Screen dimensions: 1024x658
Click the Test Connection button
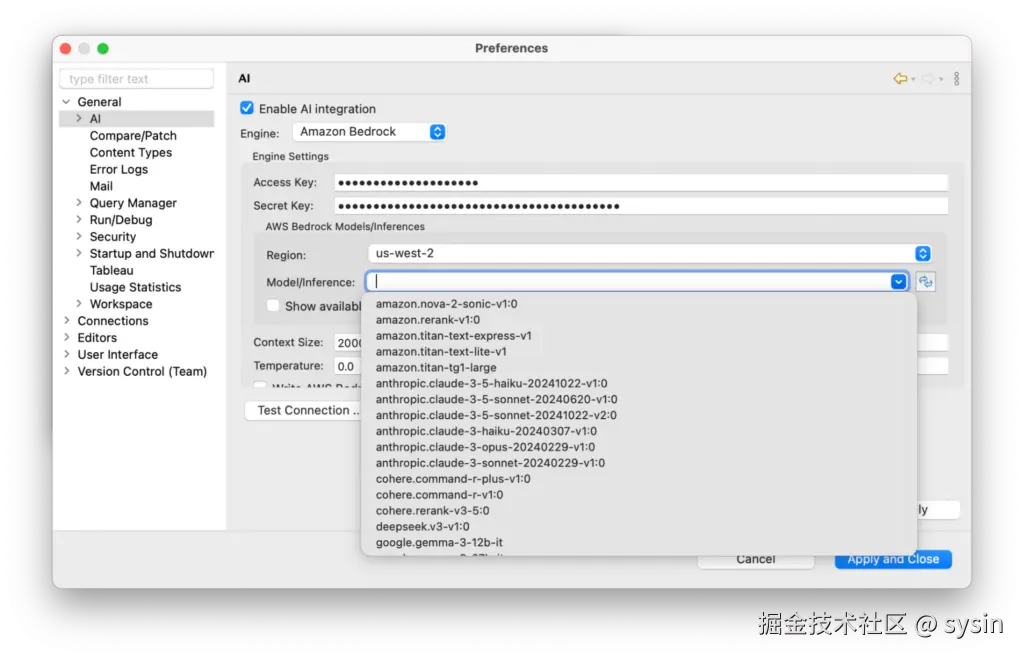tap(304, 411)
